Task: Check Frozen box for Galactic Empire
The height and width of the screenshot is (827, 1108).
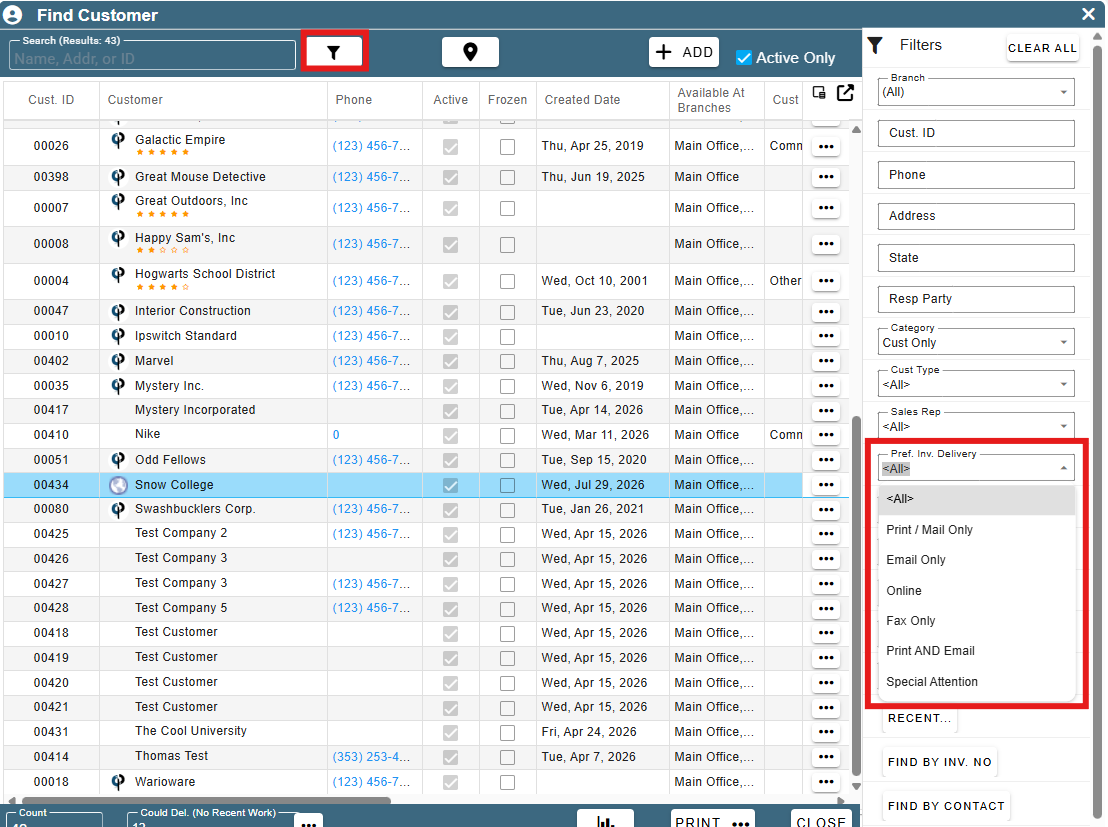Action: point(507,146)
